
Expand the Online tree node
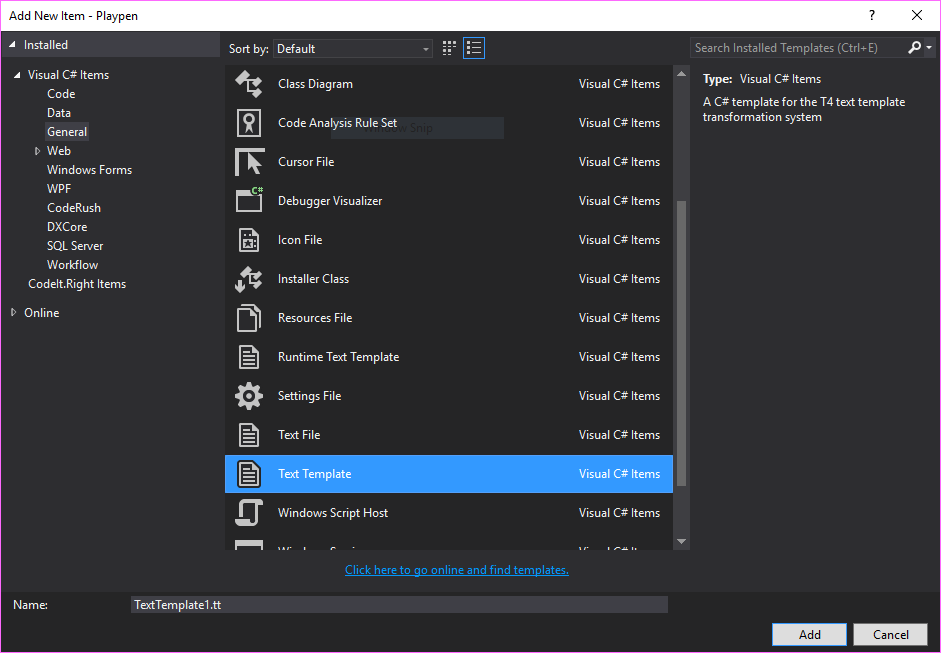[13, 313]
